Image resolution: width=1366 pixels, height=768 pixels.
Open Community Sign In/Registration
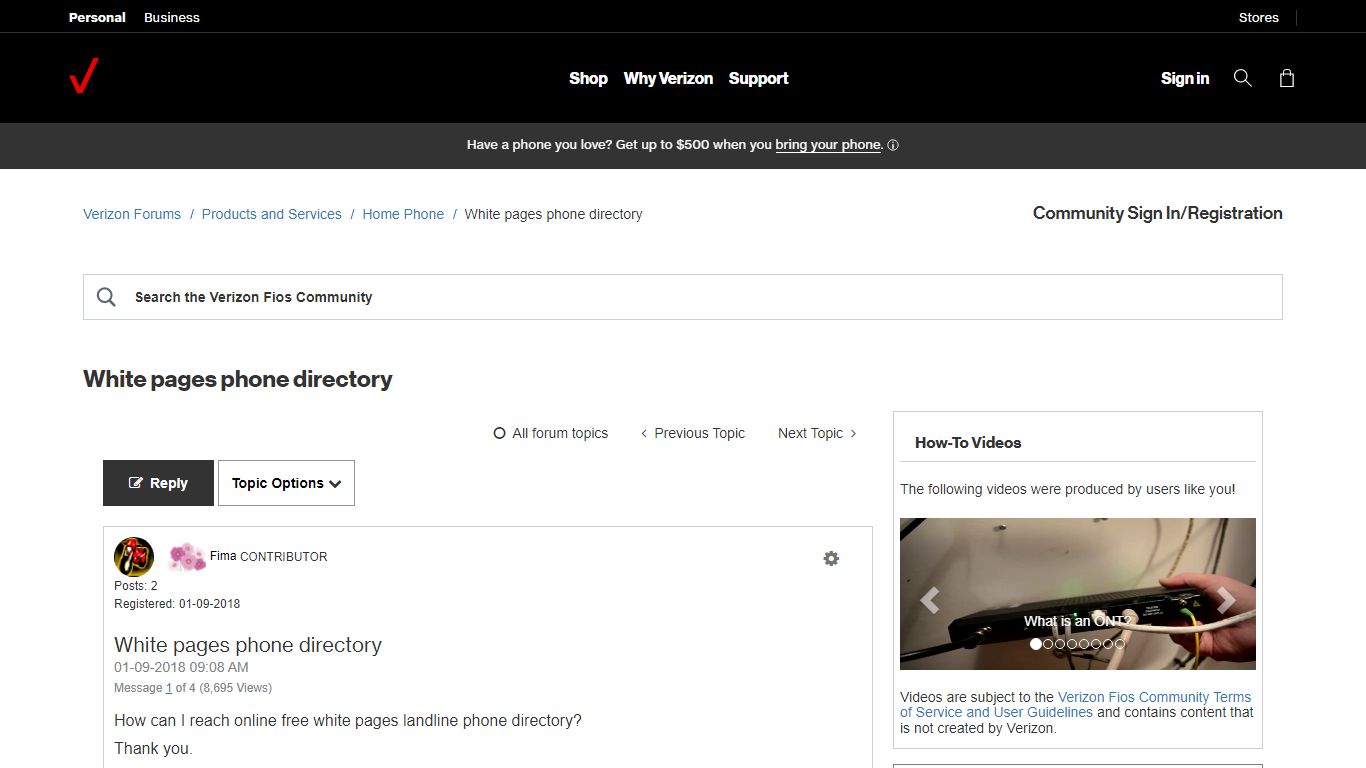[1157, 213]
